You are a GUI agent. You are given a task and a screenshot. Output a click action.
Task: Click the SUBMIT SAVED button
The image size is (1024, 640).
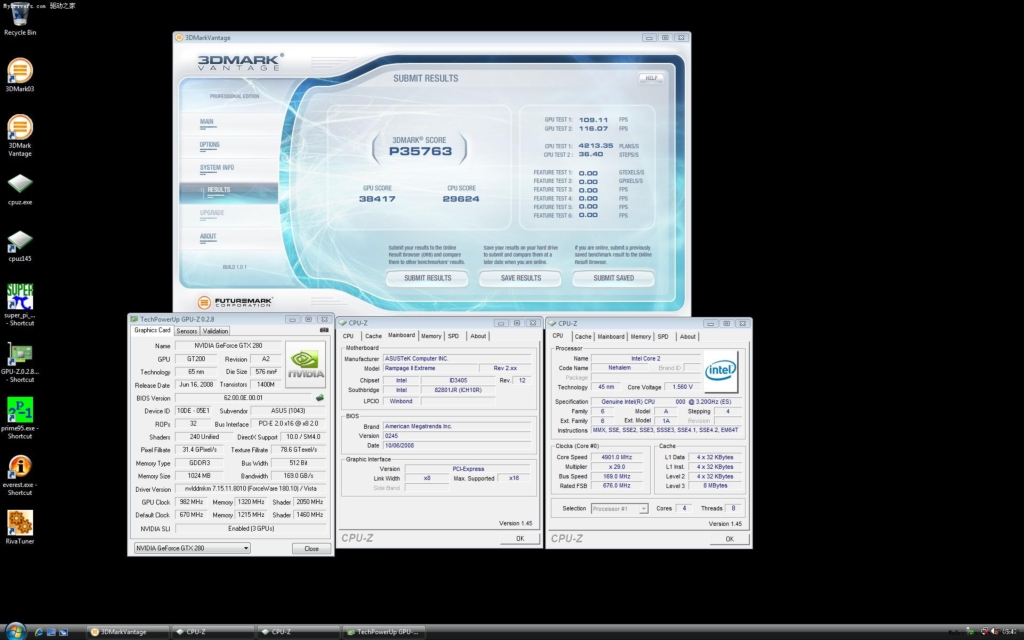613,278
